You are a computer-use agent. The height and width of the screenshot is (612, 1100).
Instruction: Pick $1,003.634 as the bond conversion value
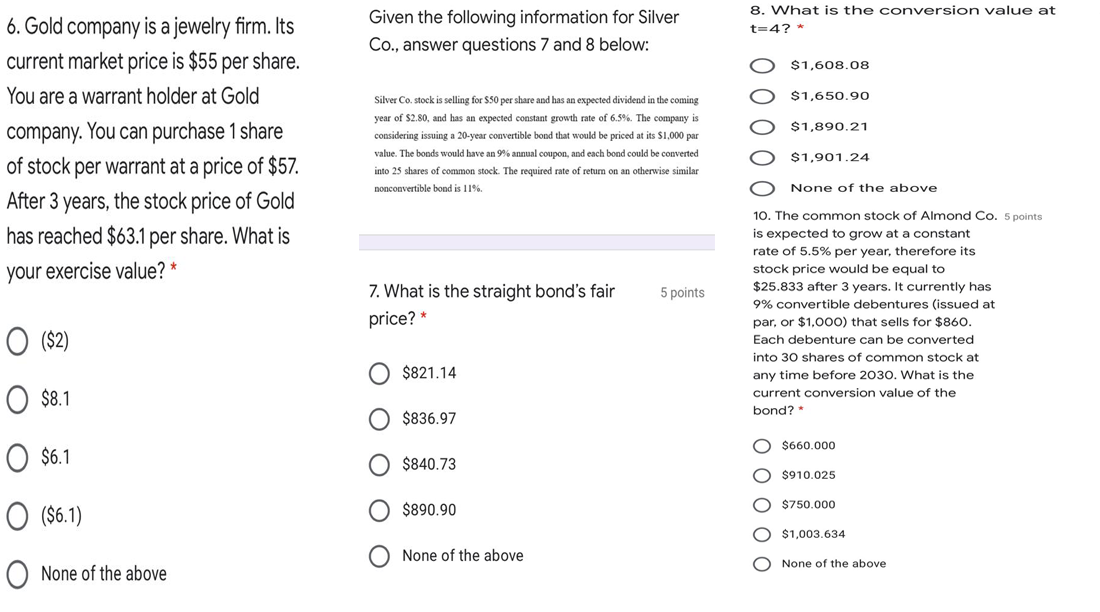760,534
